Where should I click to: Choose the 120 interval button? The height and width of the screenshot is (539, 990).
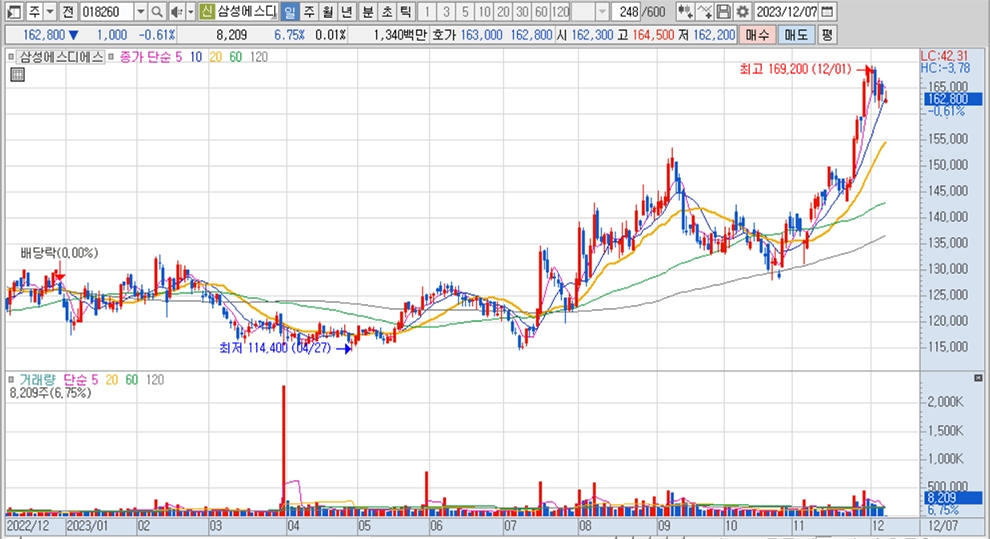(x=560, y=11)
